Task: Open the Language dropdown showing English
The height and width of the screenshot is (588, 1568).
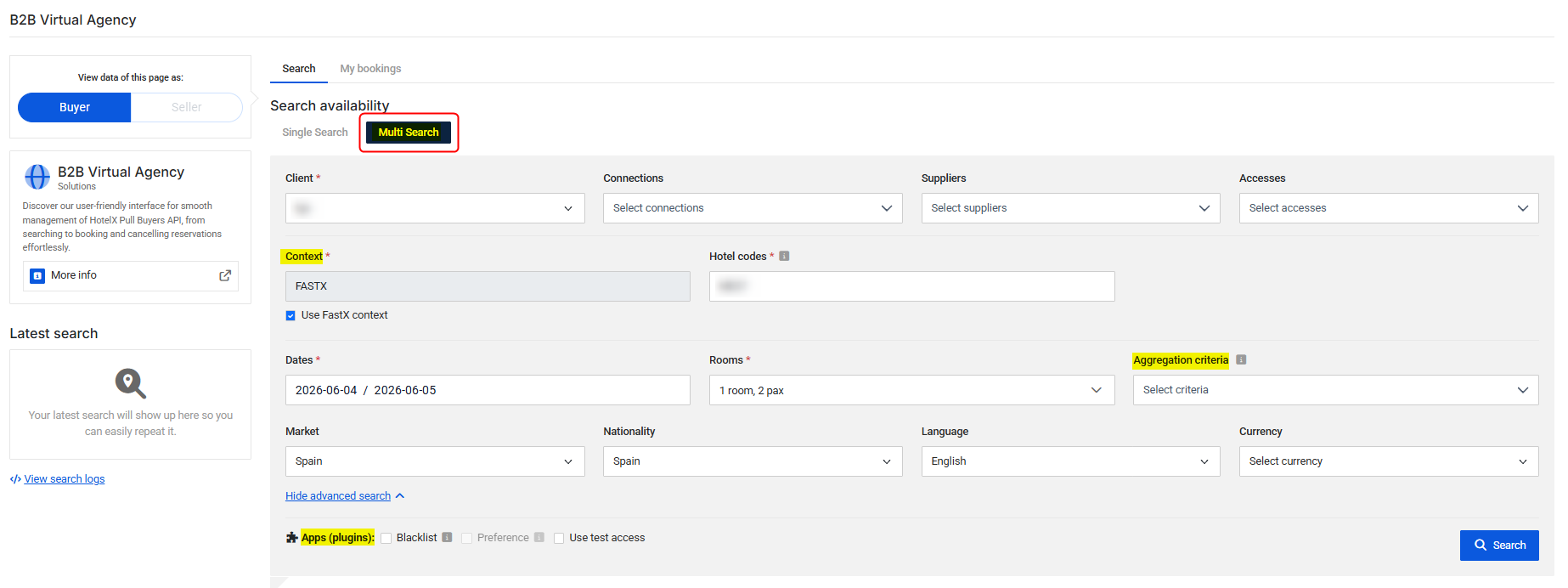Action: [x=1070, y=461]
